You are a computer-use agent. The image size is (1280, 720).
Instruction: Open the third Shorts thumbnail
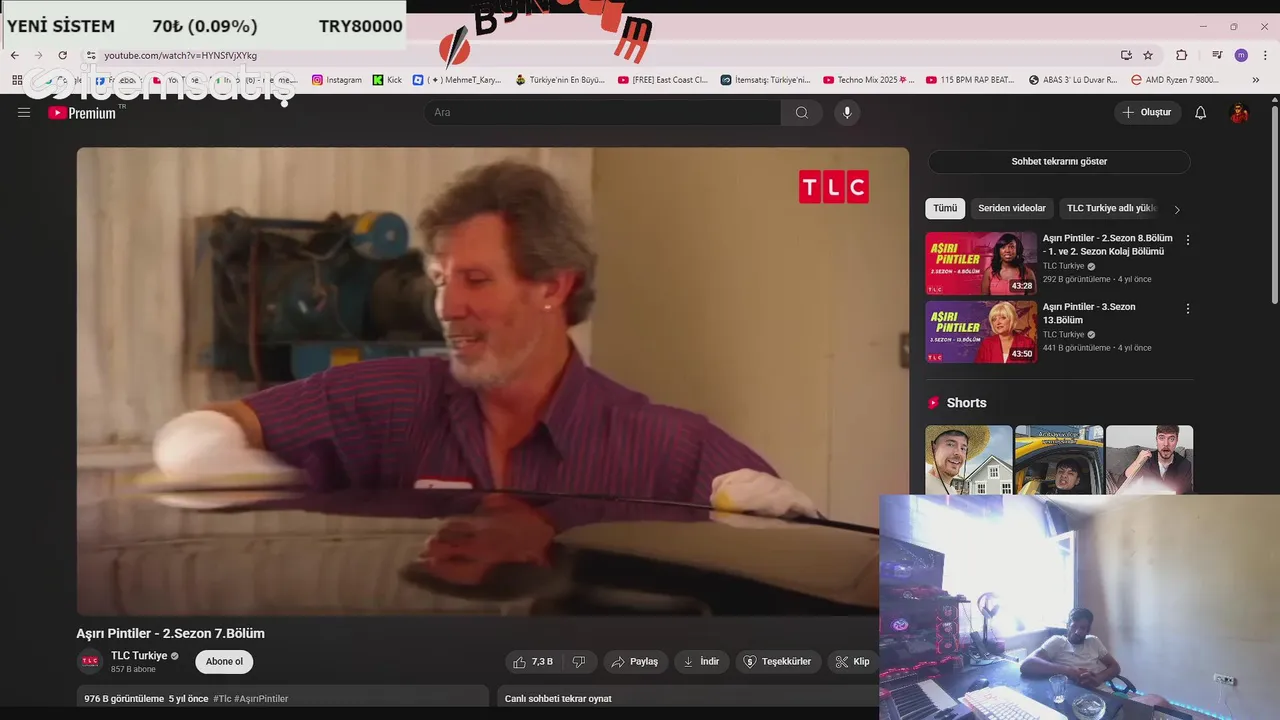[1149, 460]
